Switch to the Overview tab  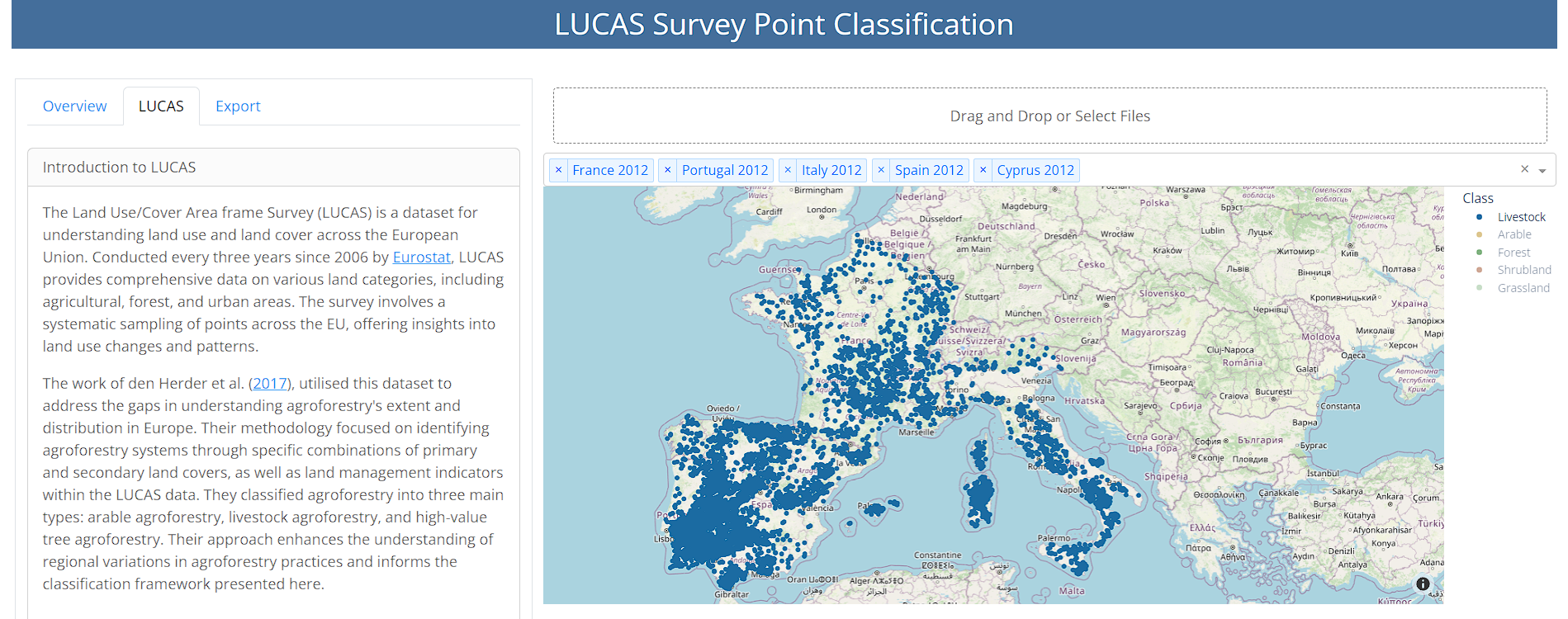coord(74,106)
